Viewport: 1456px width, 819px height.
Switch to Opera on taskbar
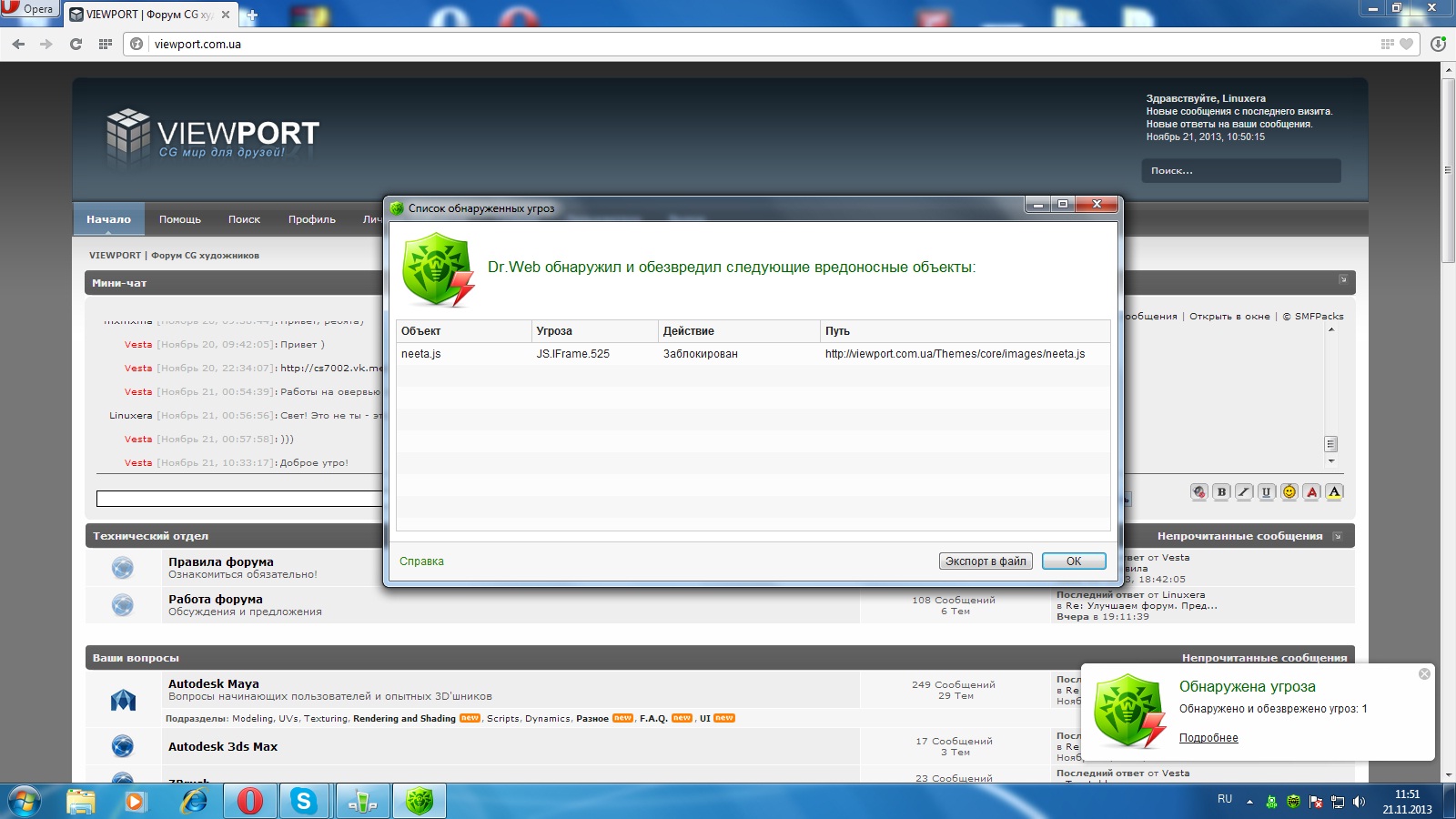[x=249, y=802]
